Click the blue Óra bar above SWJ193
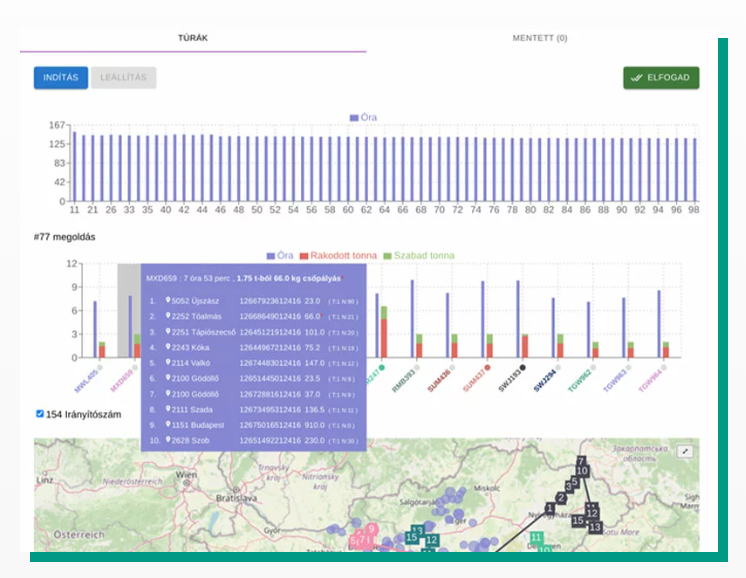Viewport: 746px width, 578px height. click(518, 319)
